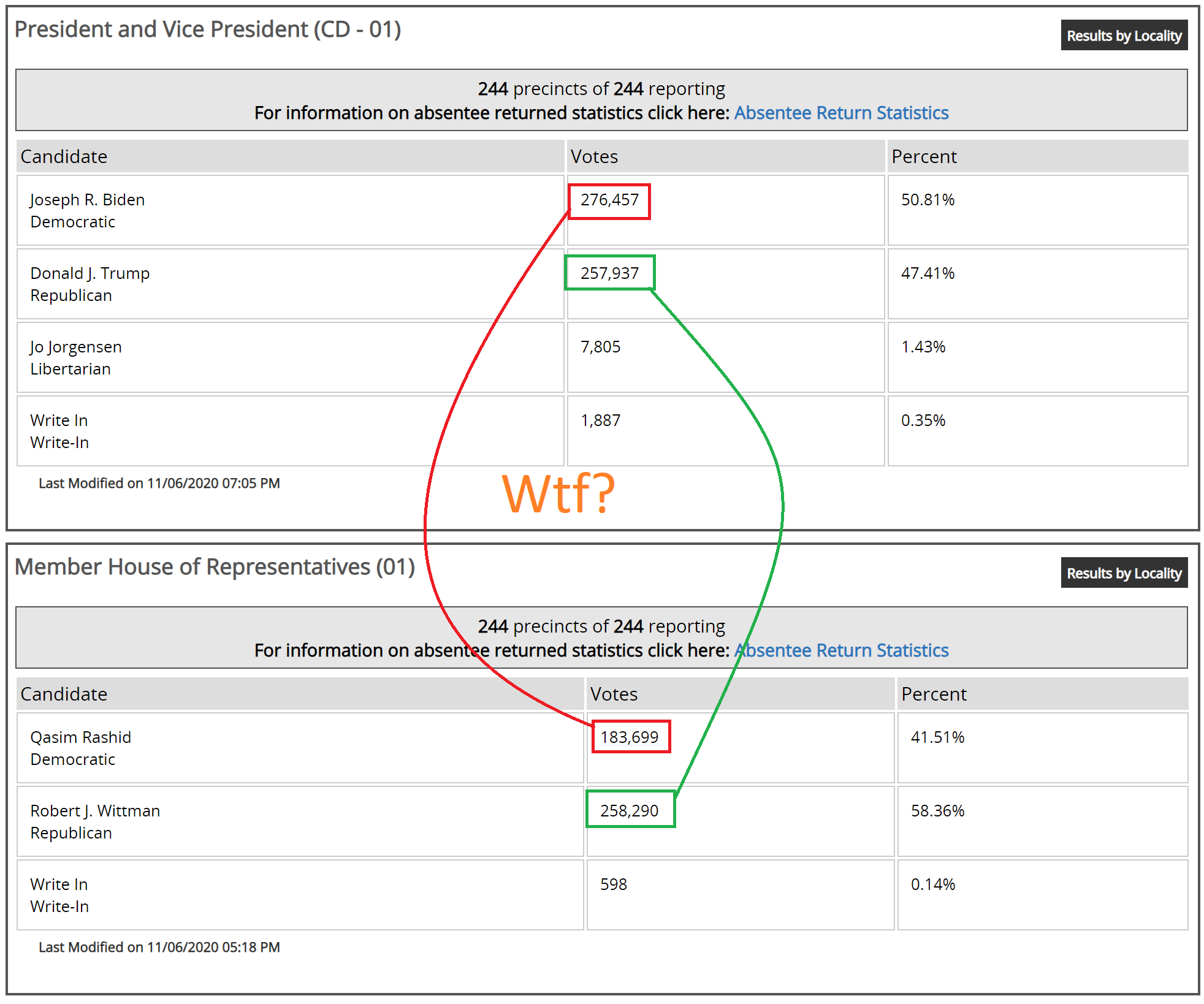Click the Member House of Representatives (01) heading
Image resolution: width=1204 pixels, height=1004 pixels.
[215, 567]
